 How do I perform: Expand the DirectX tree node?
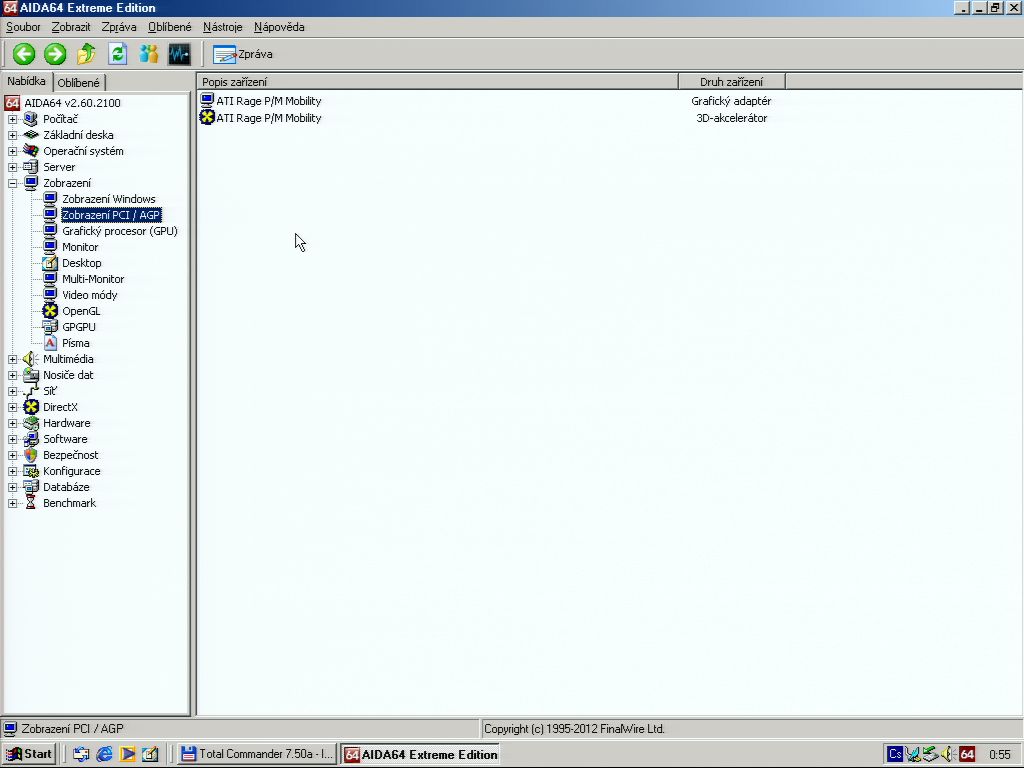12,407
